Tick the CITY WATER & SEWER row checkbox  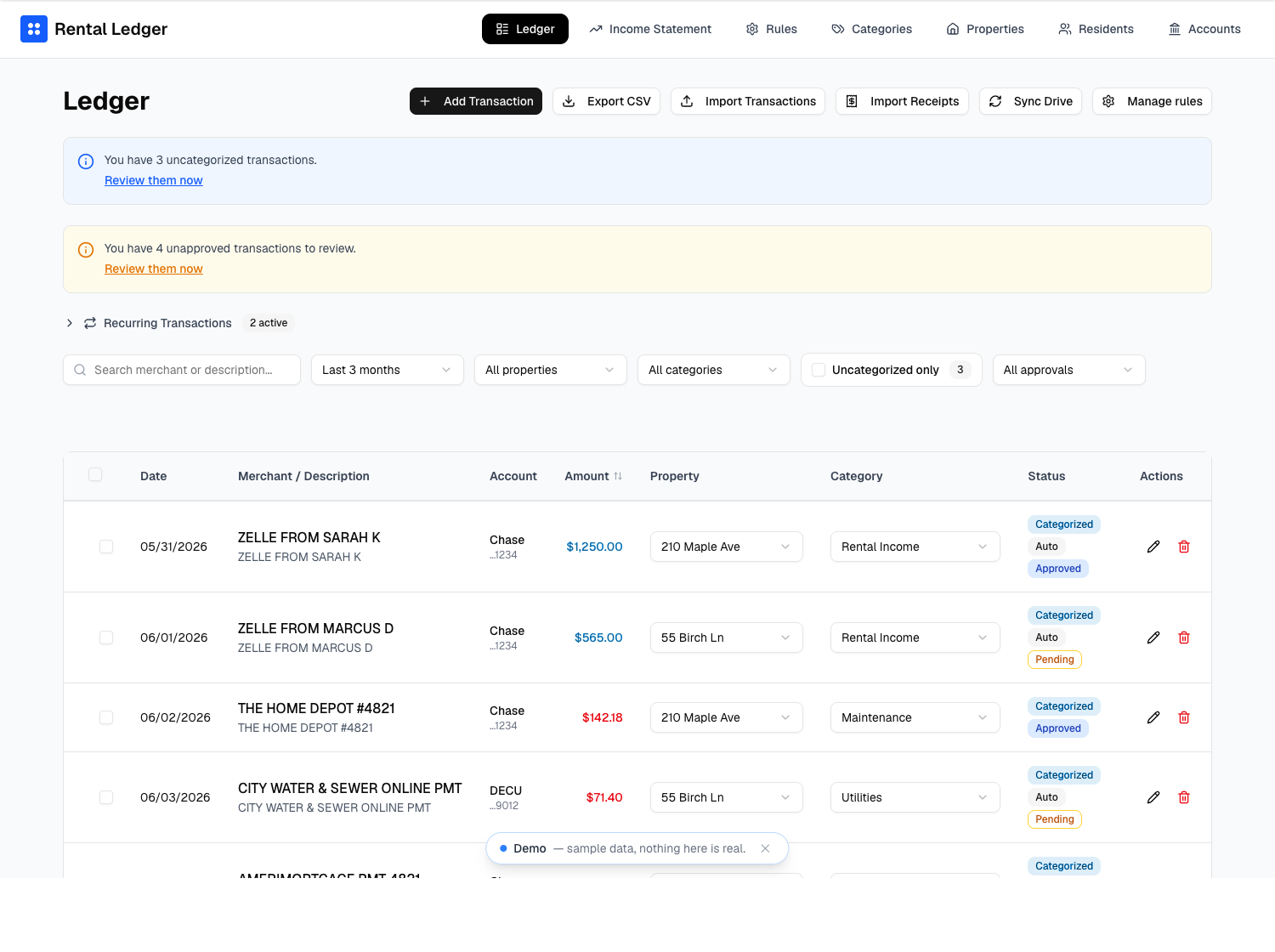106,797
